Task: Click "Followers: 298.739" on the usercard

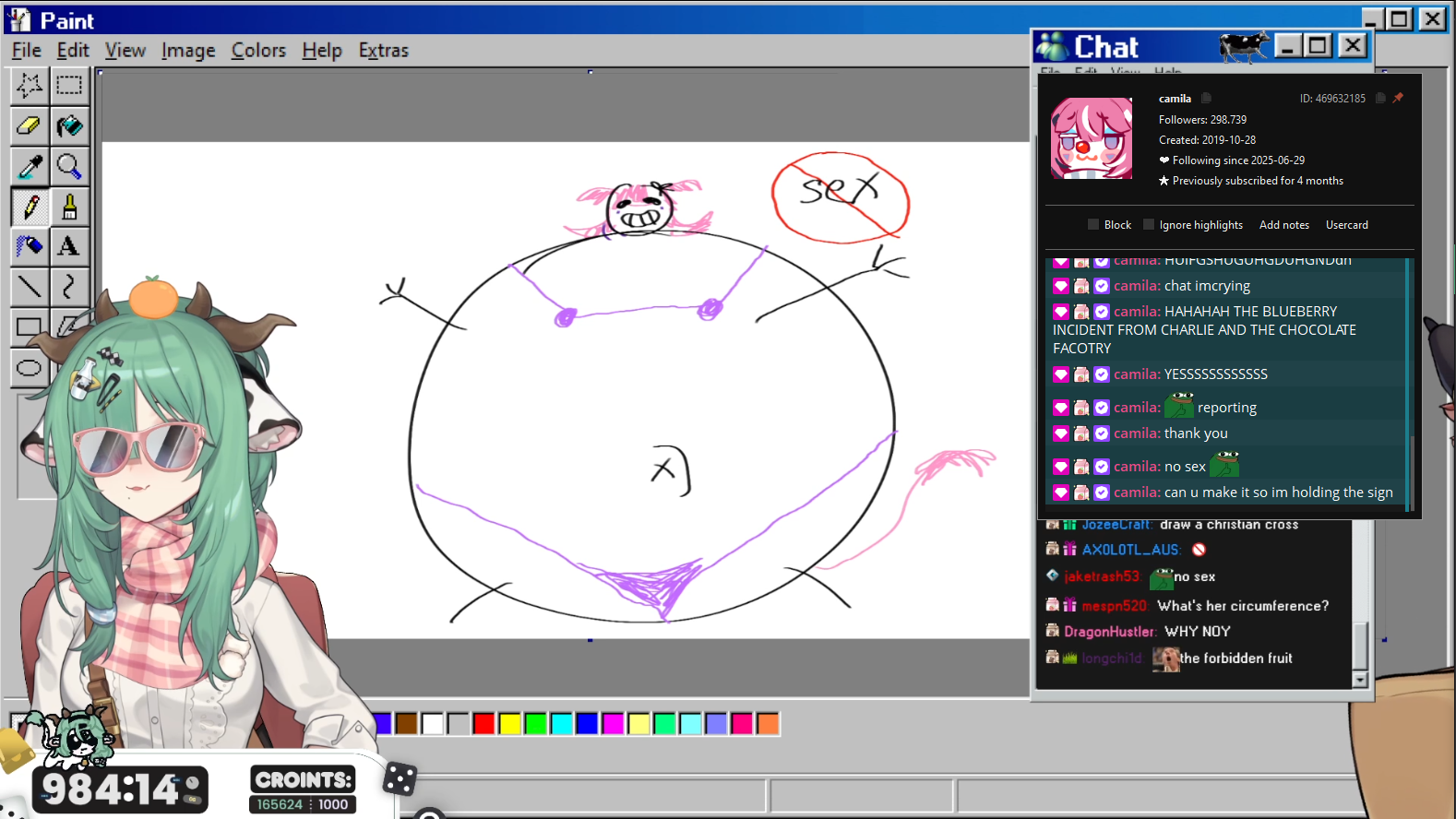Action: pyautogui.click(x=1202, y=120)
